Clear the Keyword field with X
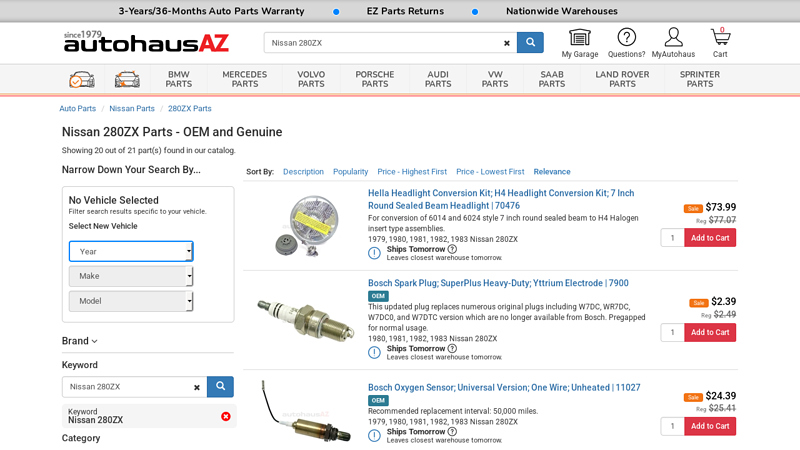The image size is (800, 450). 196,387
